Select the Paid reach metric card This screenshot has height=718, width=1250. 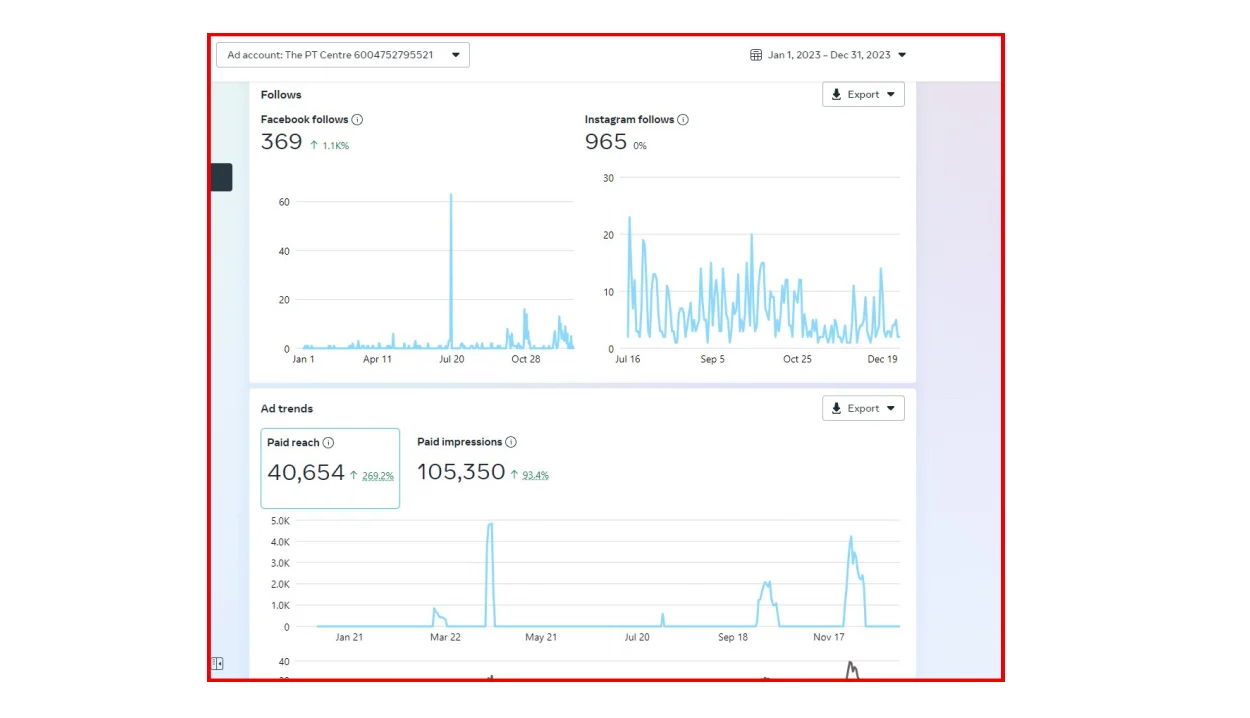point(330,468)
